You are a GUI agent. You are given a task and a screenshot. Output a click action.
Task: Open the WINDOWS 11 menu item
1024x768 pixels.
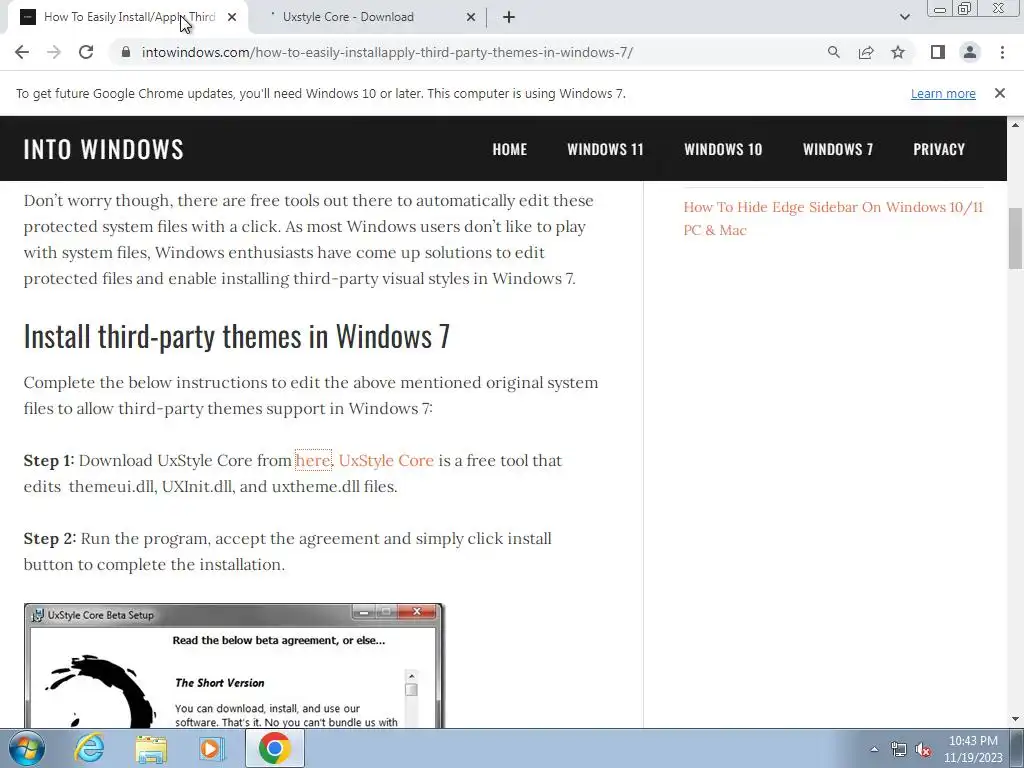click(605, 149)
